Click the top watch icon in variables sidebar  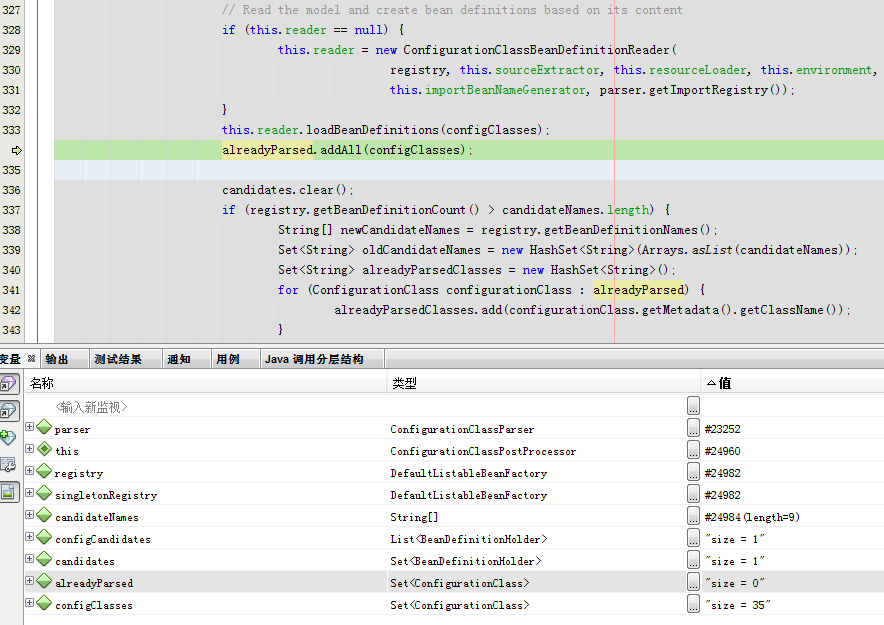point(9,384)
